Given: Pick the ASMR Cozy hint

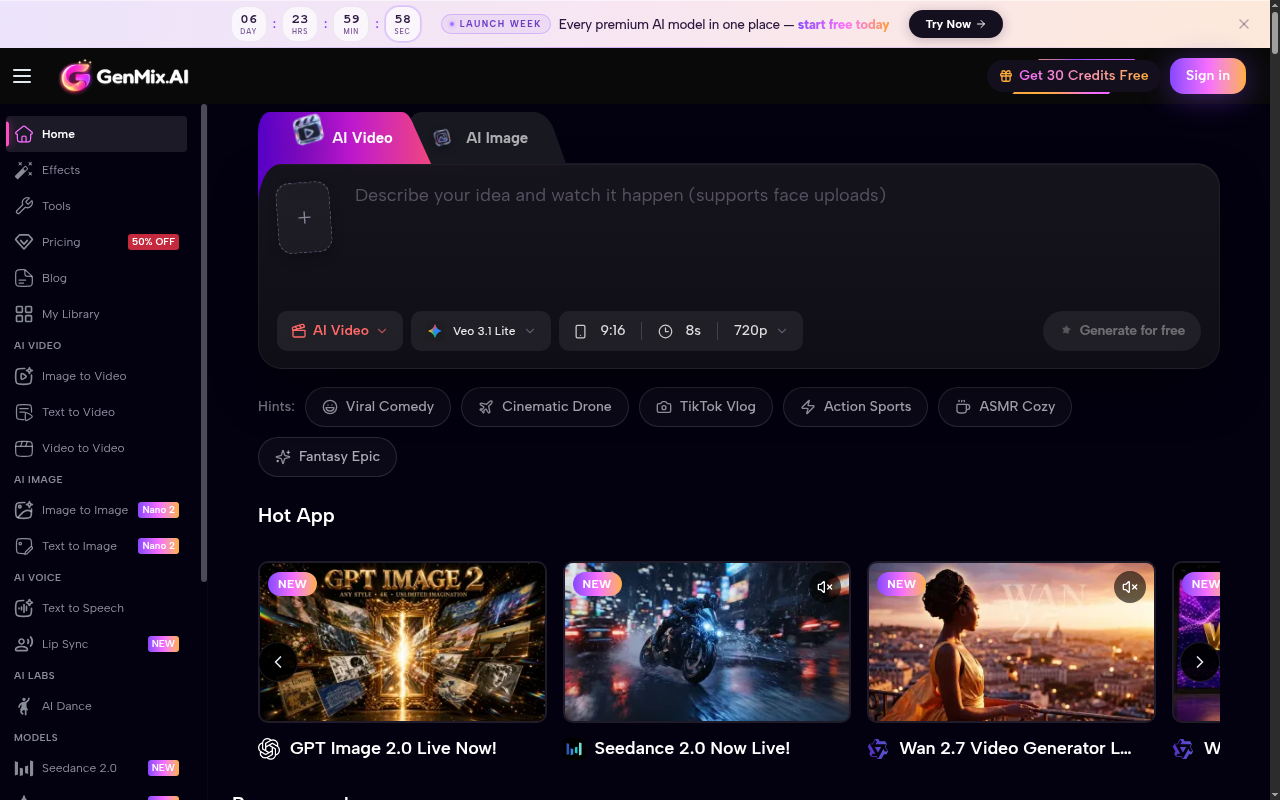Looking at the screenshot, I should click(x=1005, y=407).
